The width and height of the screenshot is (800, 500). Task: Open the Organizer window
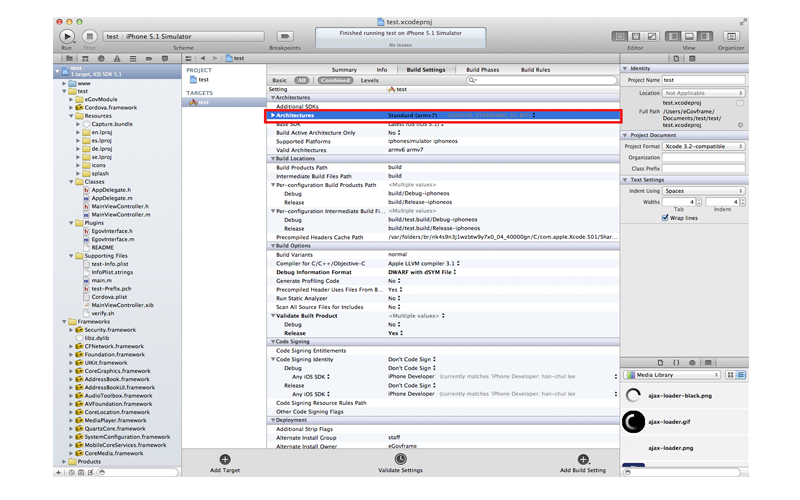(731, 37)
